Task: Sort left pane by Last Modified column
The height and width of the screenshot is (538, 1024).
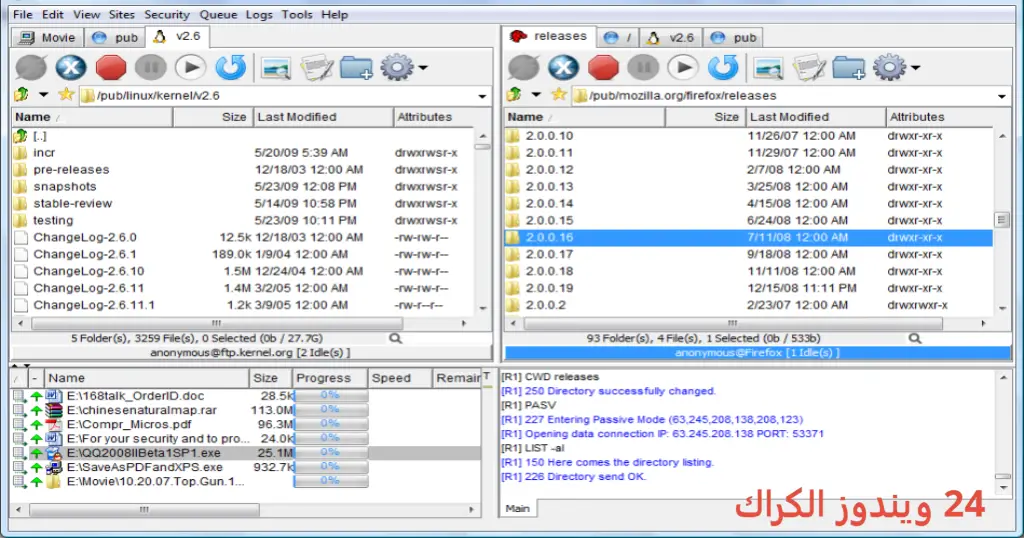Action: 323,117
